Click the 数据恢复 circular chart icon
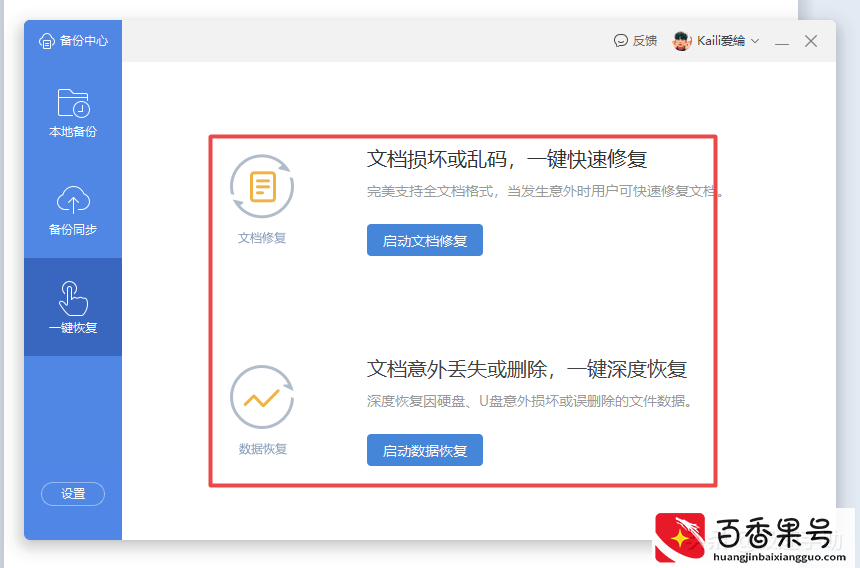 click(262, 397)
